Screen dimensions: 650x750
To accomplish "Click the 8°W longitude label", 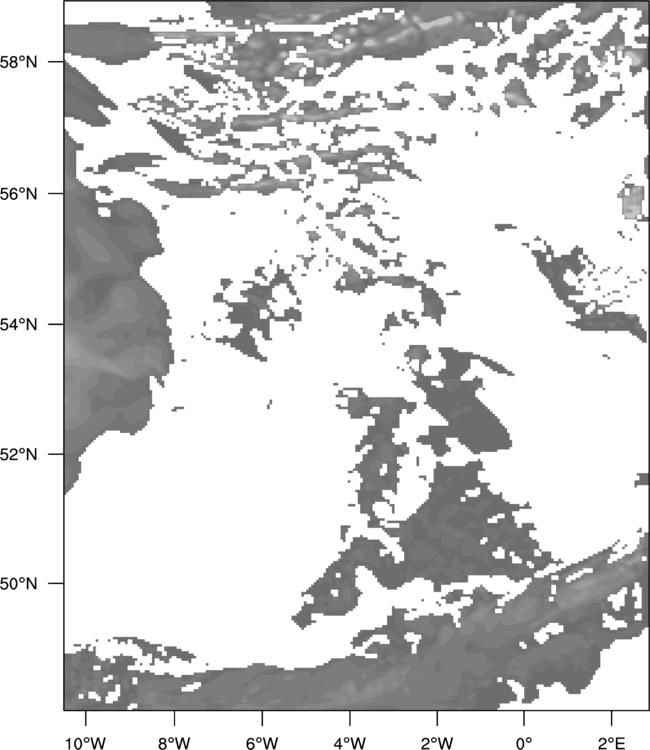I will pyautogui.click(x=174, y=742).
